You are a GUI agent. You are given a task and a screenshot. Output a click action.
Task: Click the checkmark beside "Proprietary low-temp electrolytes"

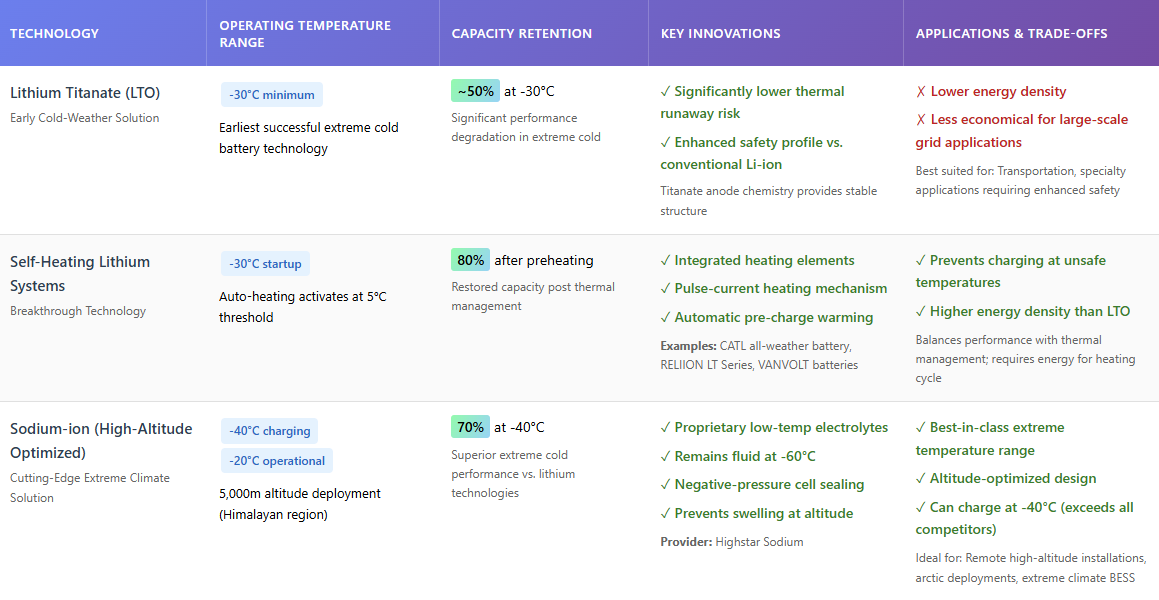(666, 428)
